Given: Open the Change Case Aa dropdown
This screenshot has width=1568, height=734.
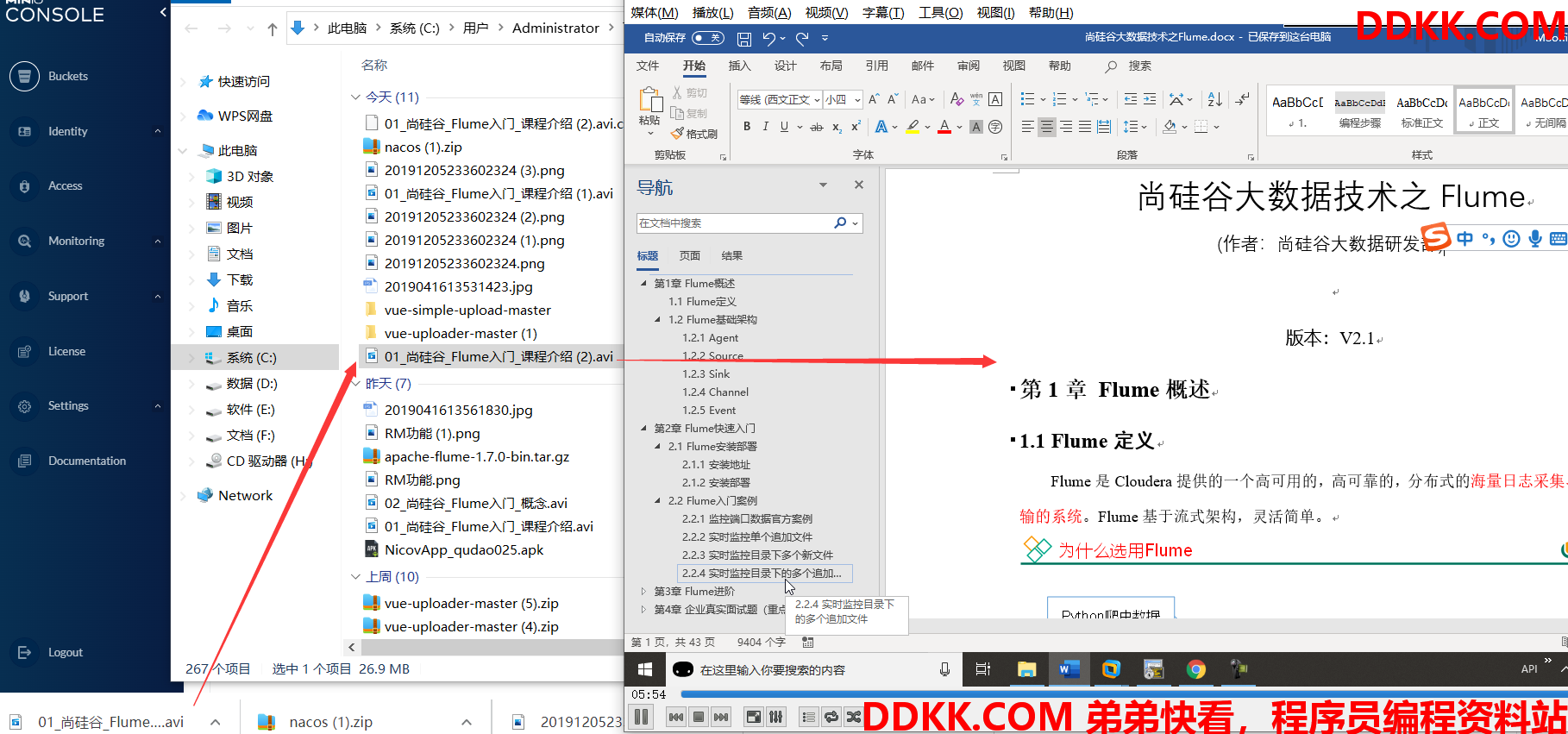Looking at the screenshot, I should click(x=922, y=99).
